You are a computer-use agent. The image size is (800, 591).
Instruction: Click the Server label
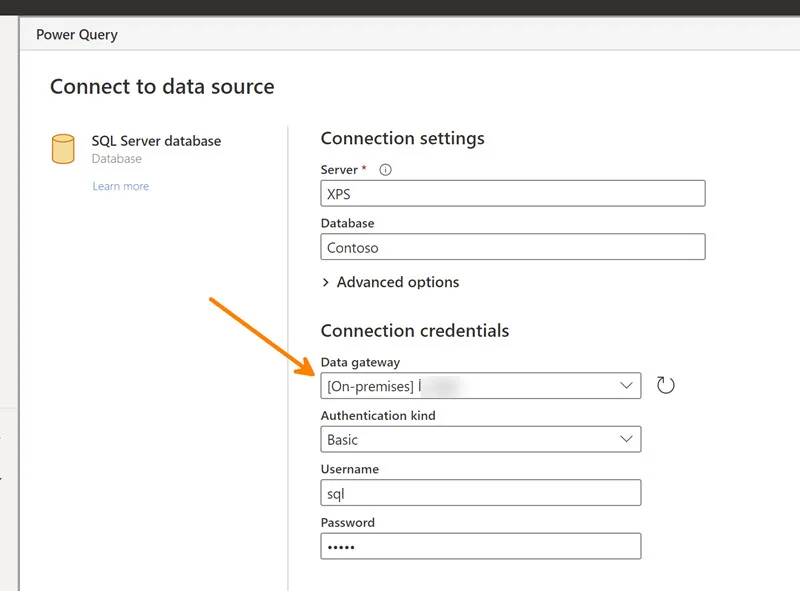tap(339, 170)
